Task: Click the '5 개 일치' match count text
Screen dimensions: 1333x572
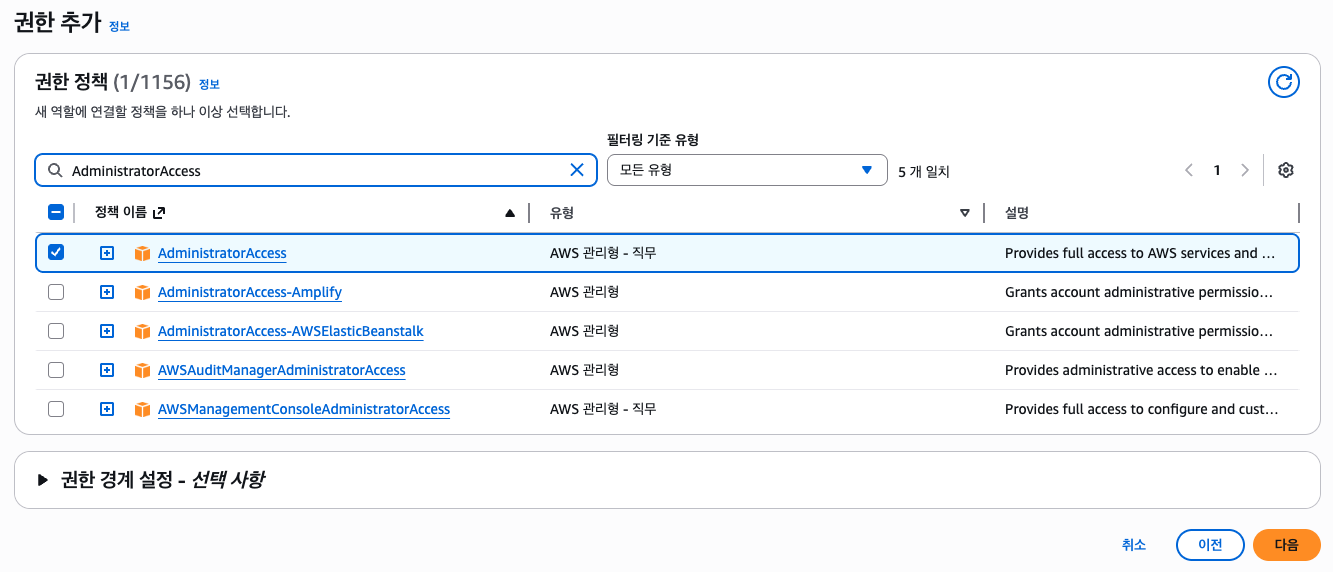Action: [924, 171]
